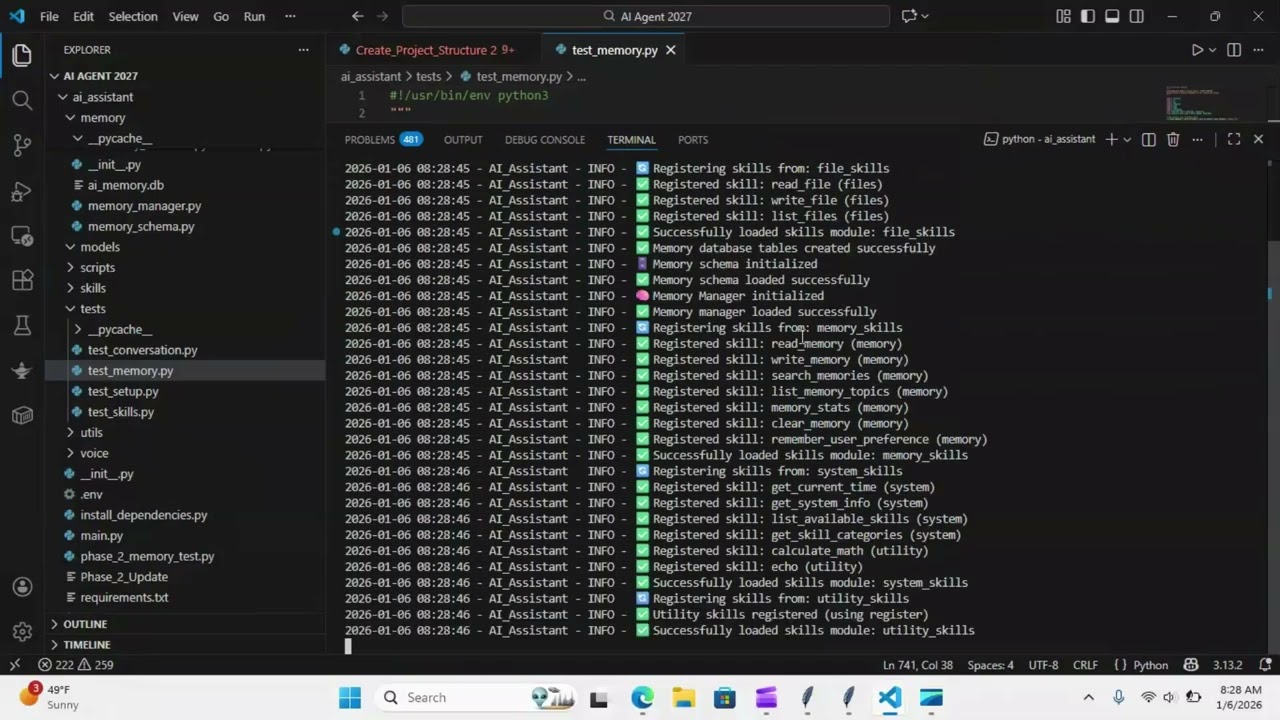Split the terminal panel
The height and width of the screenshot is (720, 1280).
(1149, 139)
